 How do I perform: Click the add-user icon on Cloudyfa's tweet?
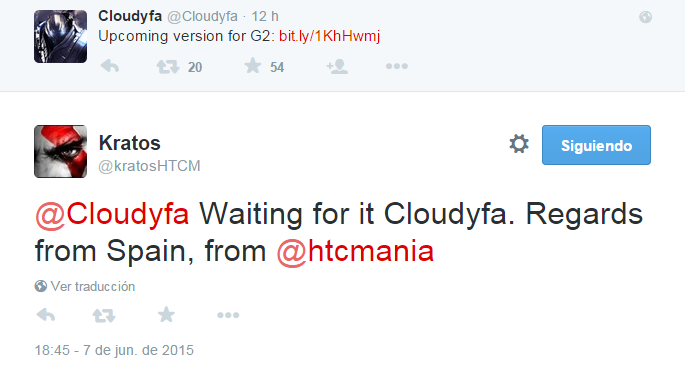tap(337, 66)
